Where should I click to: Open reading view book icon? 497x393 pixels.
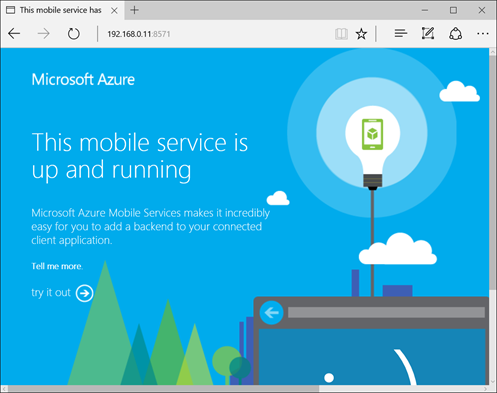pos(341,34)
